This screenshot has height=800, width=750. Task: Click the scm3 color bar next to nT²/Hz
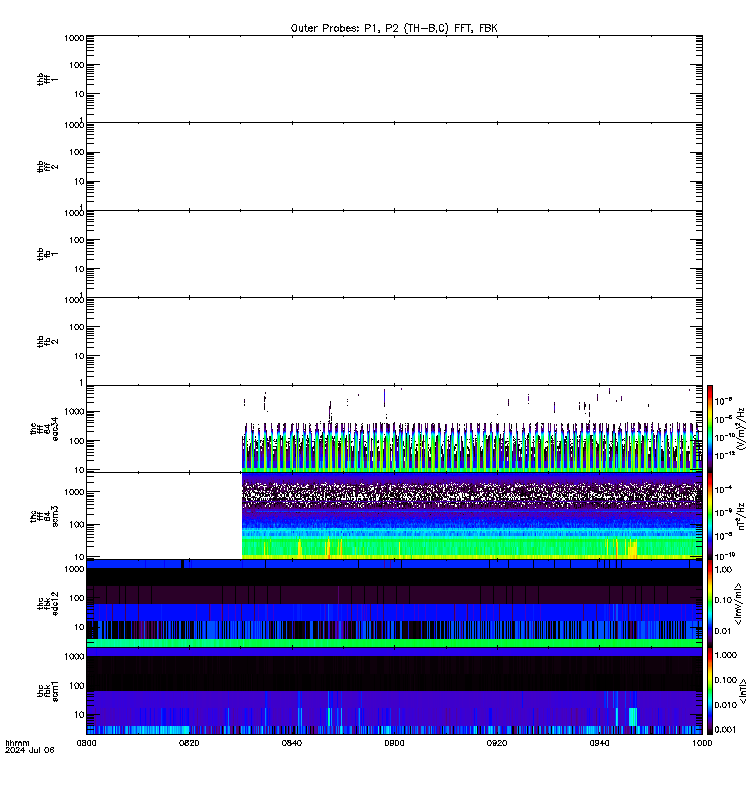click(709, 516)
